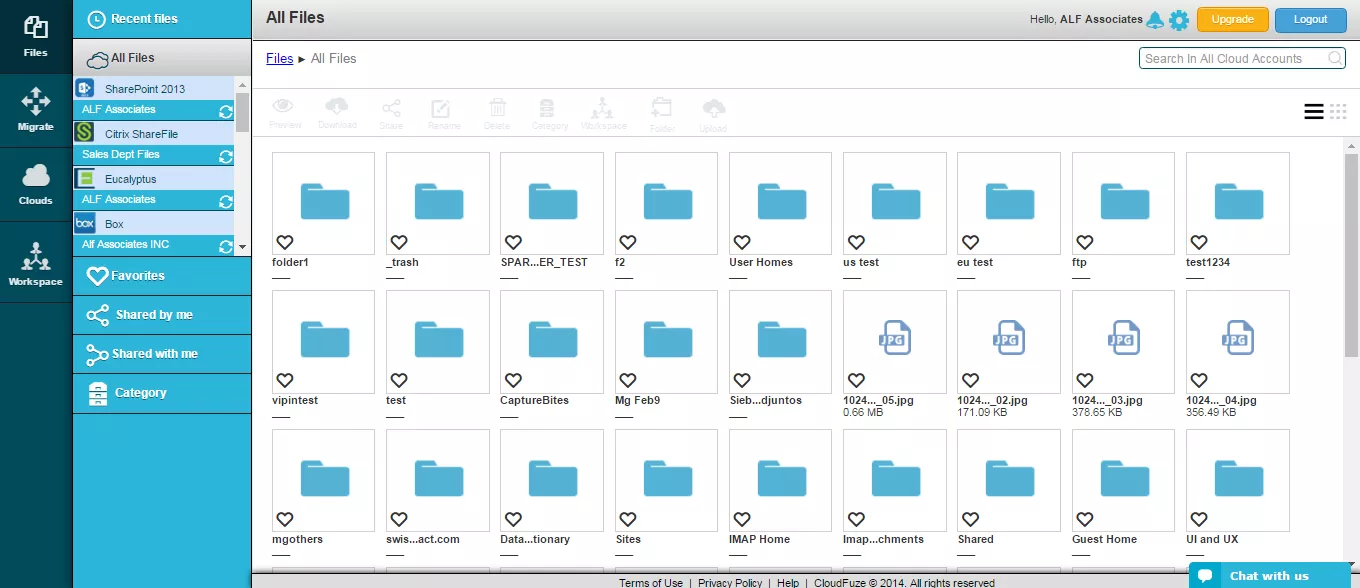Refresh Alf Associates INC Box account

[x=226, y=246]
